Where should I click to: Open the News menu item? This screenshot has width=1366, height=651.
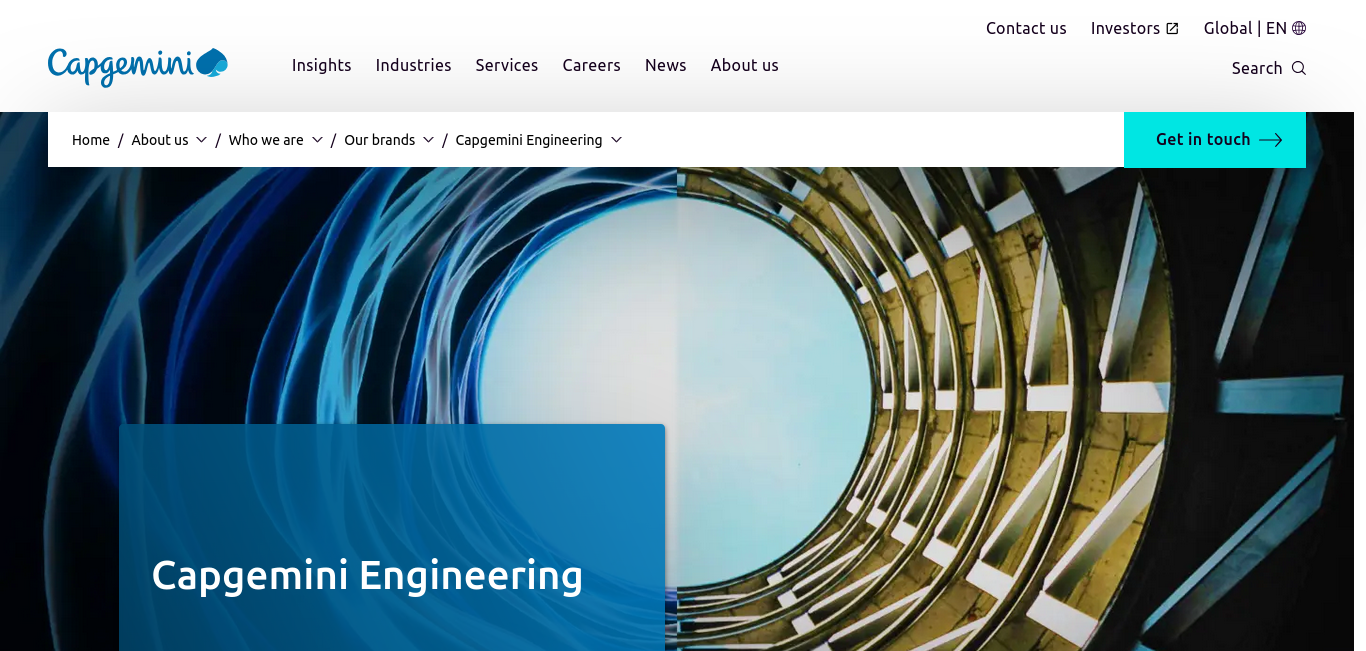[x=665, y=65]
